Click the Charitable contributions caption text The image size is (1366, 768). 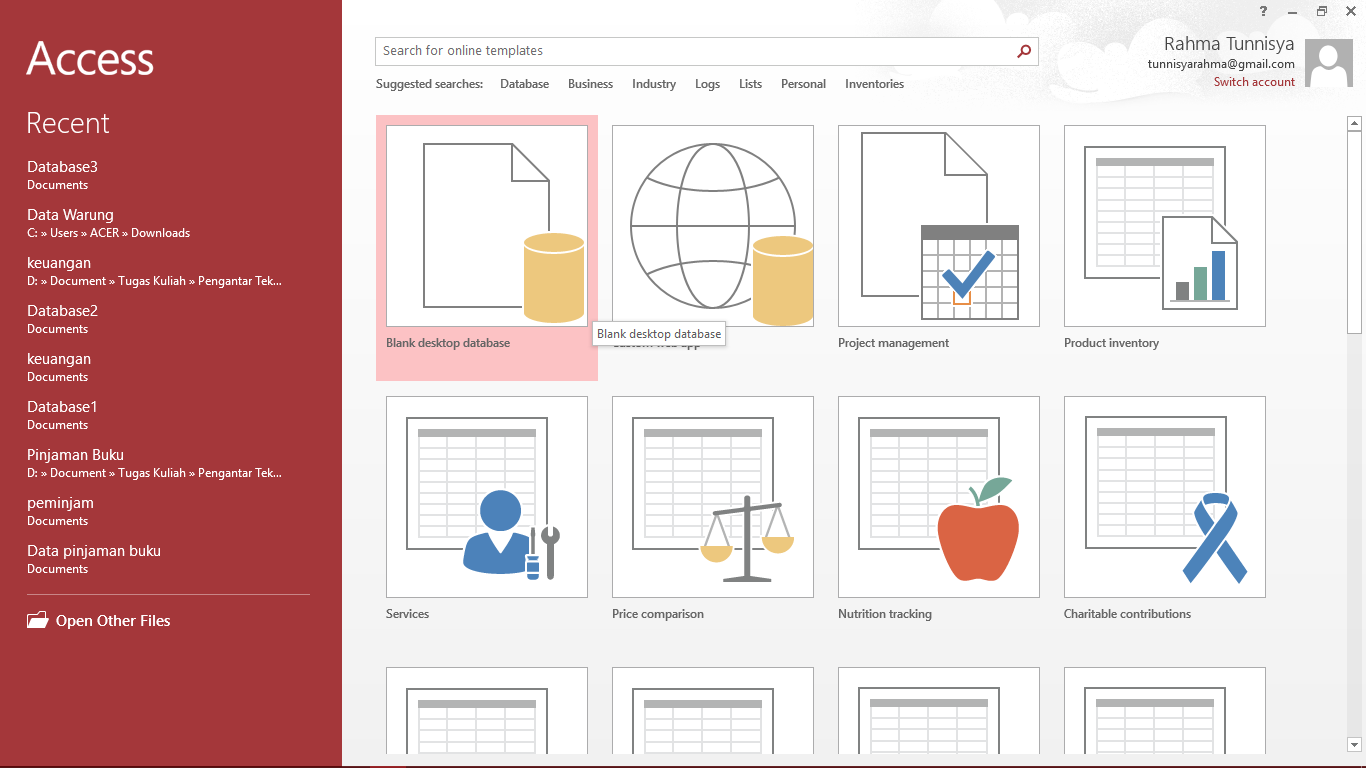(1127, 614)
